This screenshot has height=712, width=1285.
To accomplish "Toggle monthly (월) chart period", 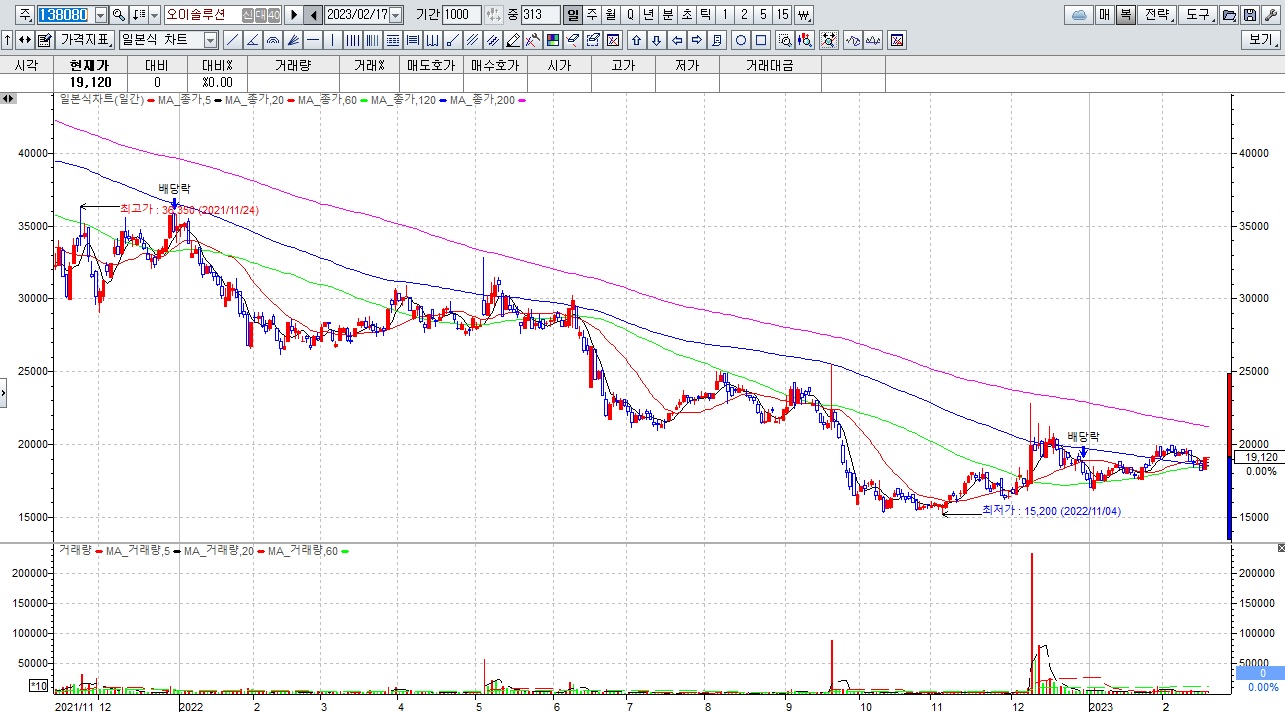I will pyautogui.click(x=611, y=15).
